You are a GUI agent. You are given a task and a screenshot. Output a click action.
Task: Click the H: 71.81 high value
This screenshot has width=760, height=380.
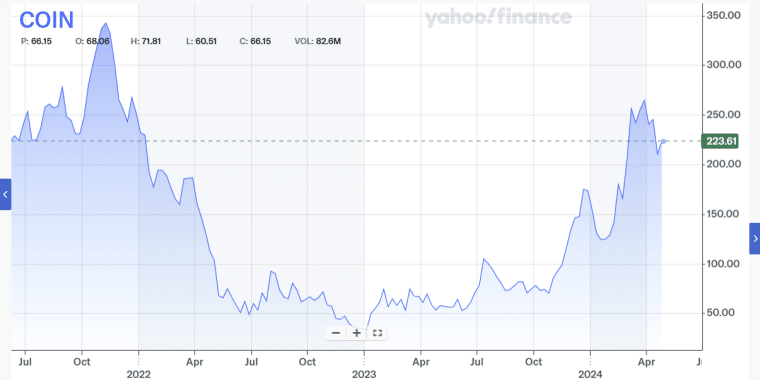pyautogui.click(x=146, y=41)
